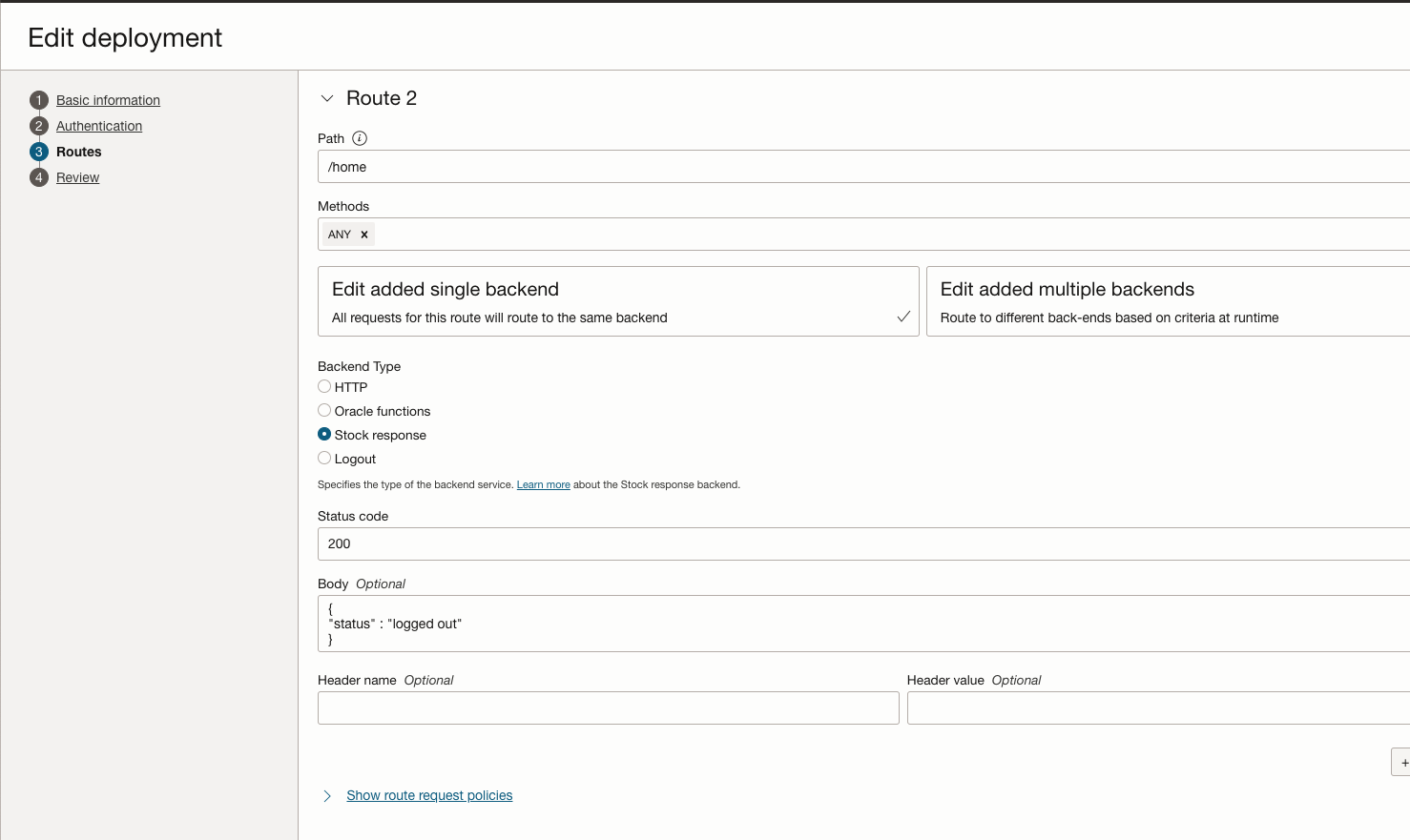Click the Path info icon
Viewport: 1410px width, 840px height.
coord(360,138)
